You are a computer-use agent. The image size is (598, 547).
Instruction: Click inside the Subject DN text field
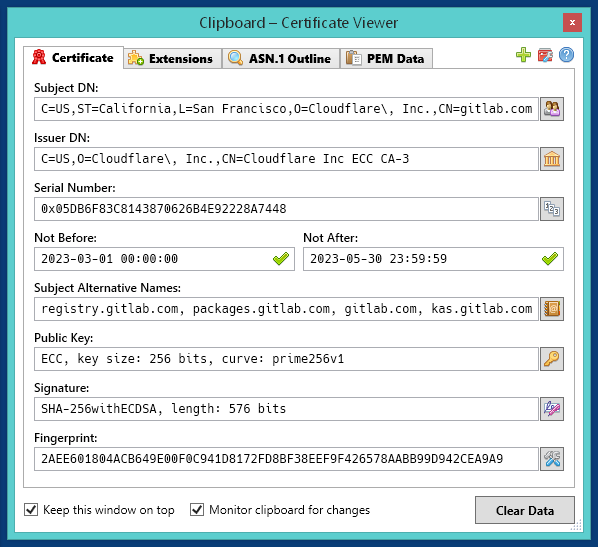coord(286,109)
